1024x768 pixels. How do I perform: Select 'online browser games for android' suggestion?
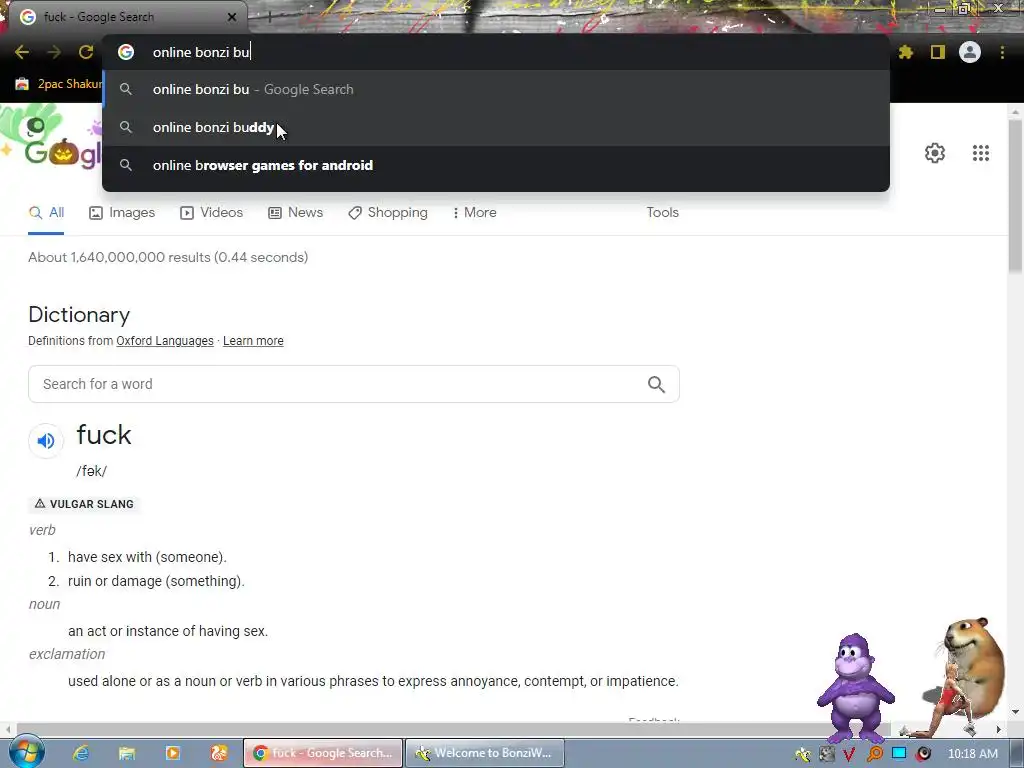pyautogui.click(x=496, y=165)
